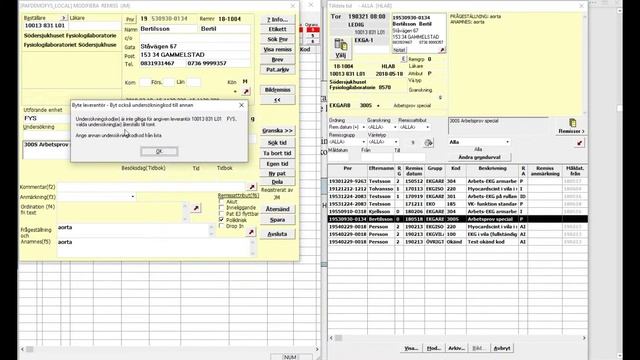640x360 pixels.
Task: Click the calendar refresh icon beside Väntetyp
Action: click(428, 142)
